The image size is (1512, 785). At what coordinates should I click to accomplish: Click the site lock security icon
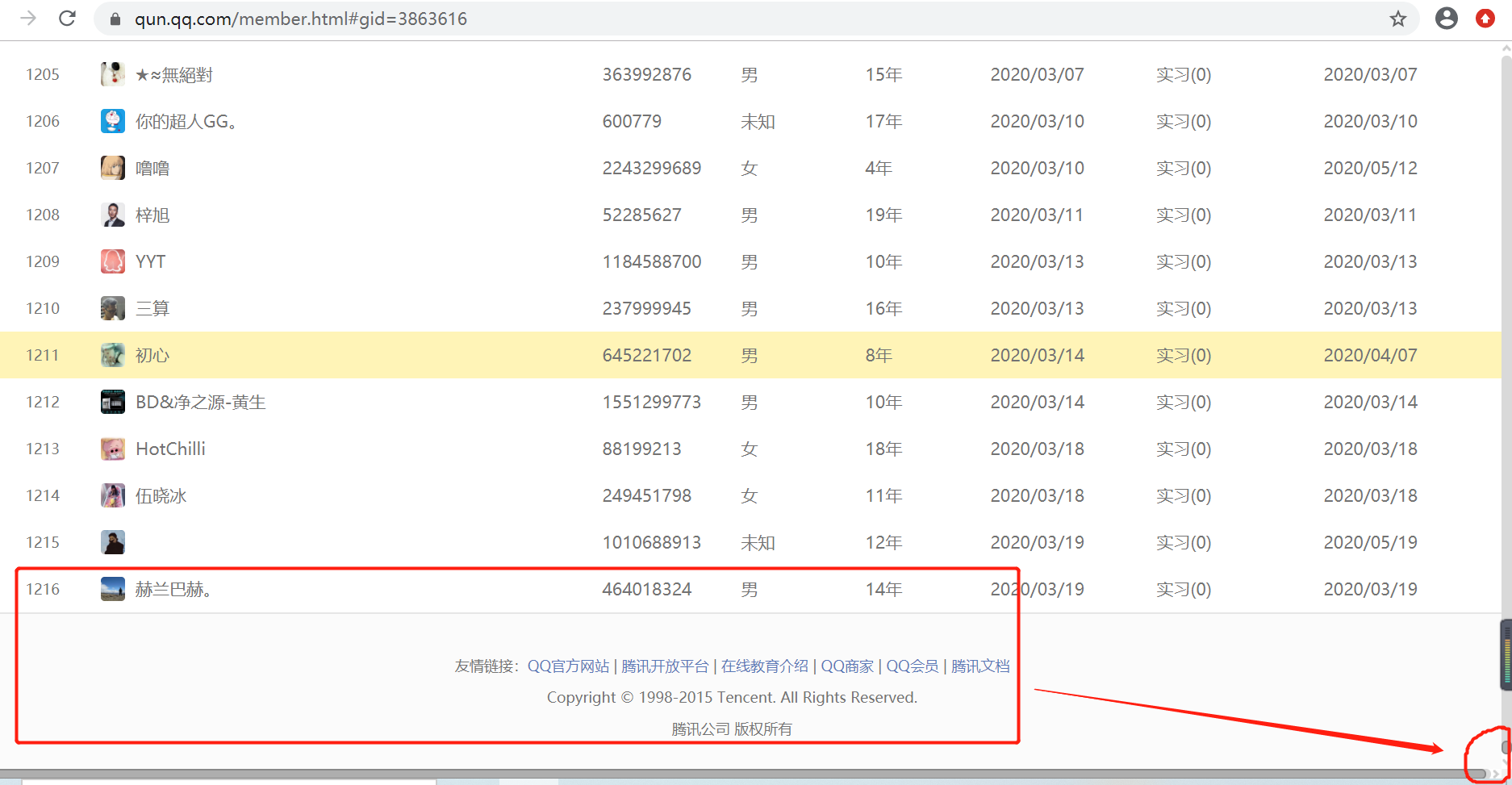(115, 19)
